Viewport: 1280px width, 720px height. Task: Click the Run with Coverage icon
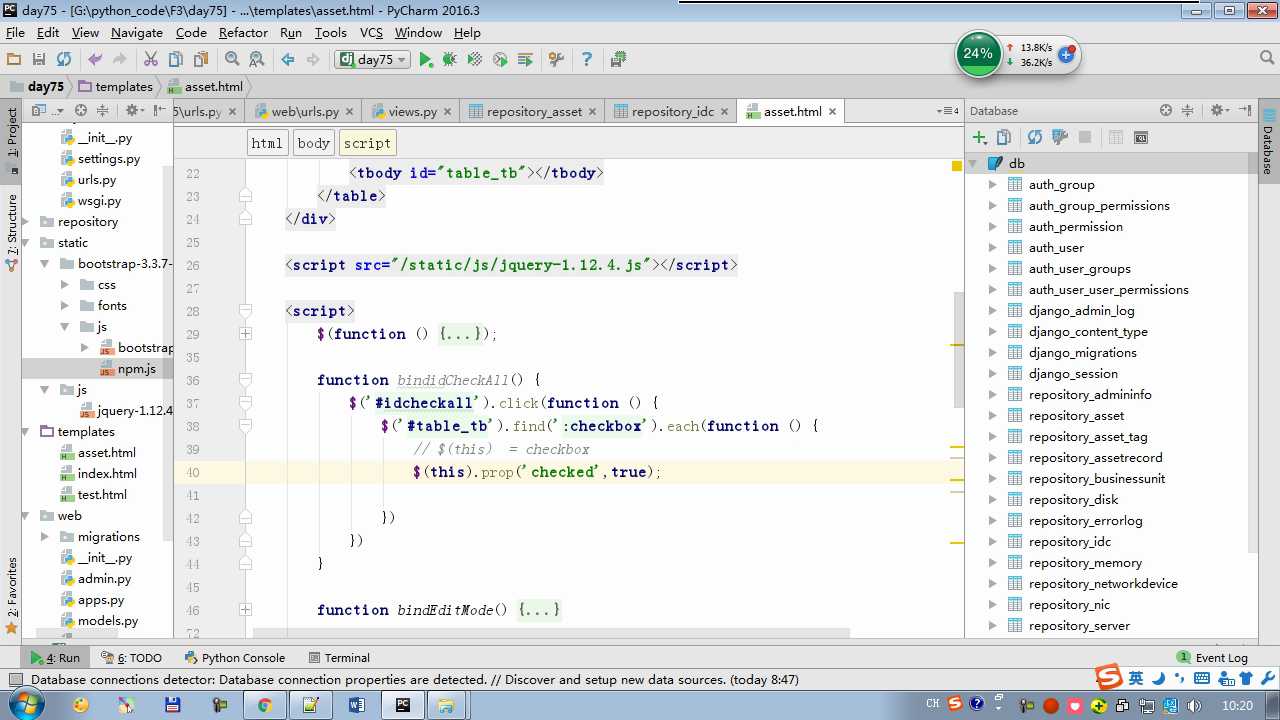tap(475, 60)
